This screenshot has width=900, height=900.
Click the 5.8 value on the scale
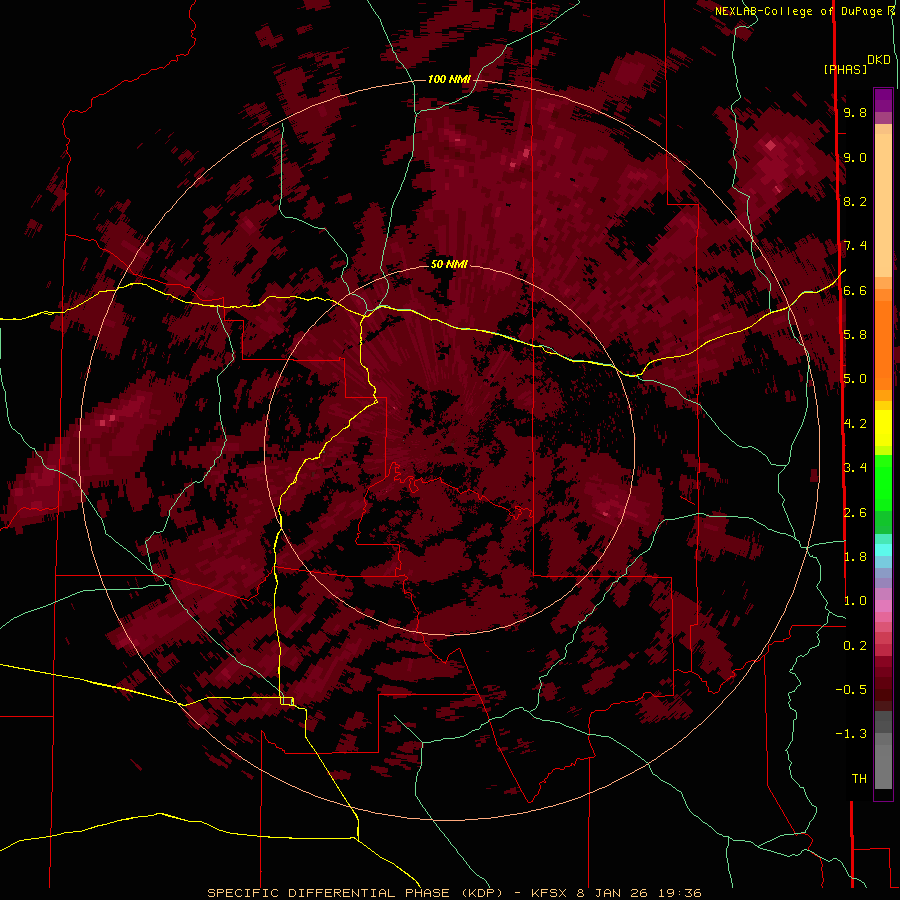coord(855,335)
